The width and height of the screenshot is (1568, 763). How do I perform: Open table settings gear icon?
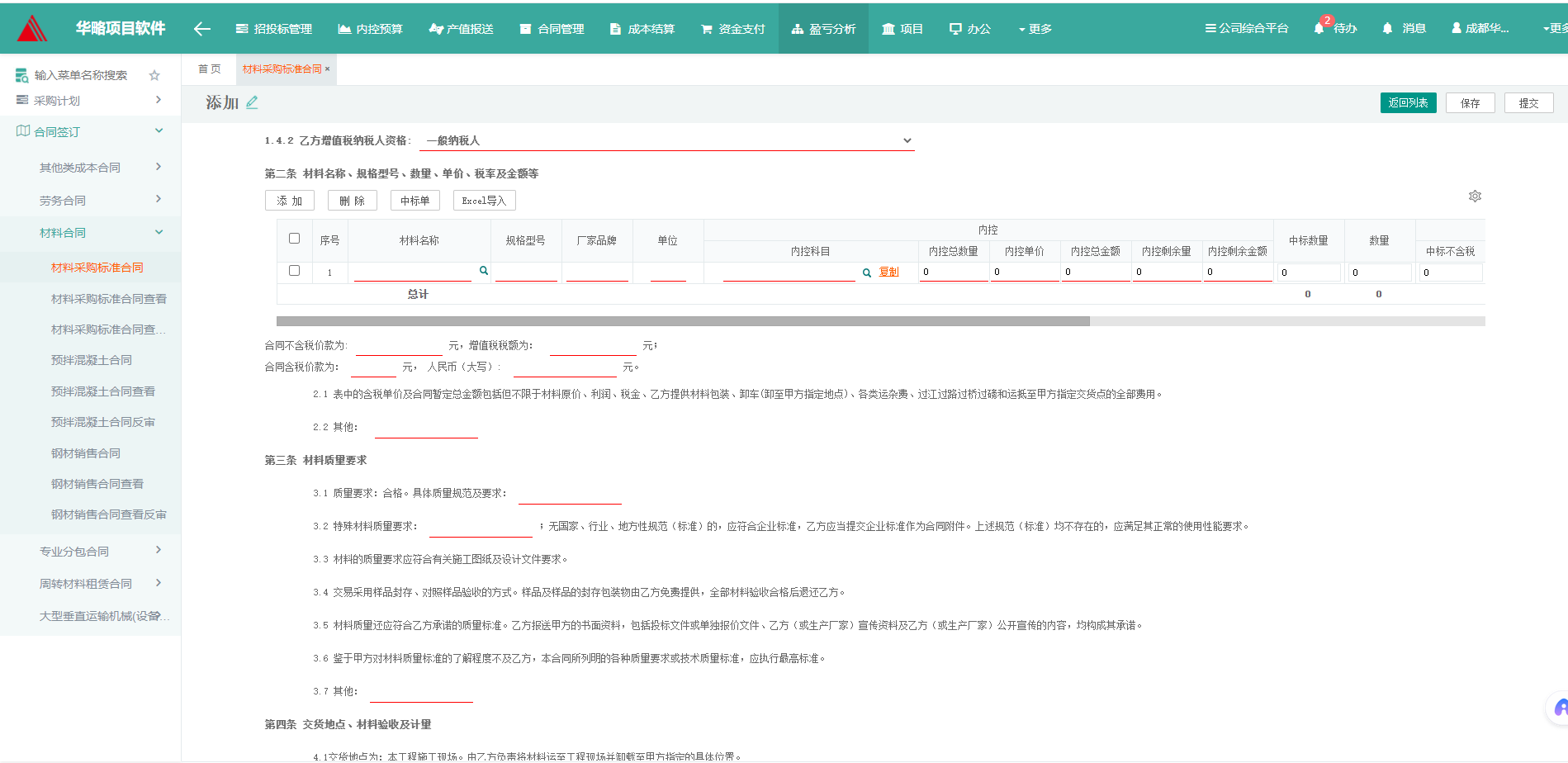tap(1475, 197)
